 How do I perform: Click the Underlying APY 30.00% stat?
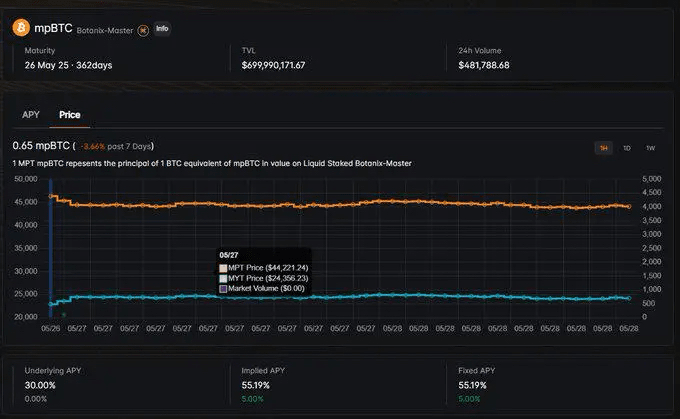point(40,384)
